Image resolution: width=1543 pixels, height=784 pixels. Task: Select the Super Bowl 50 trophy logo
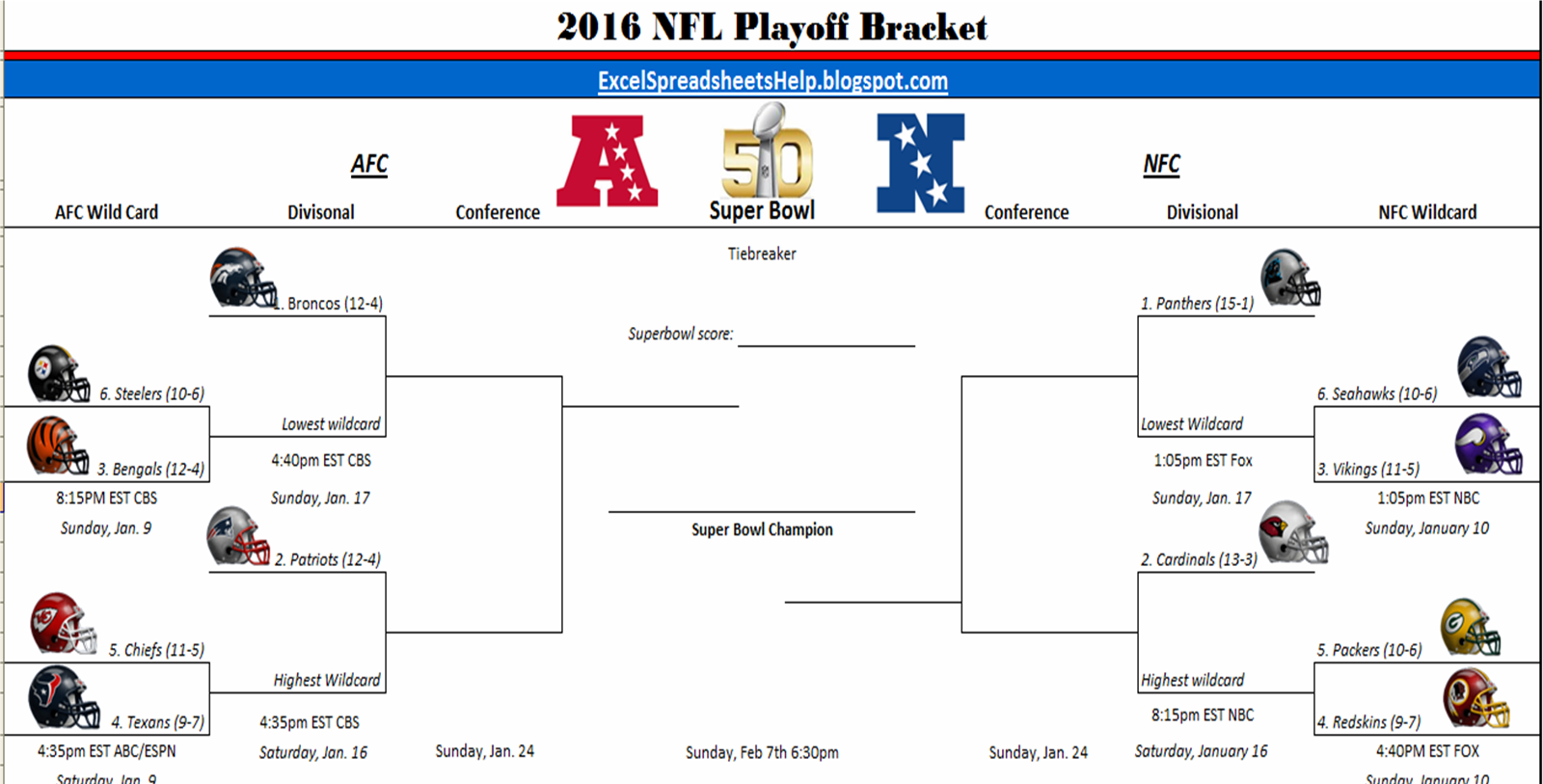[x=767, y=150]
